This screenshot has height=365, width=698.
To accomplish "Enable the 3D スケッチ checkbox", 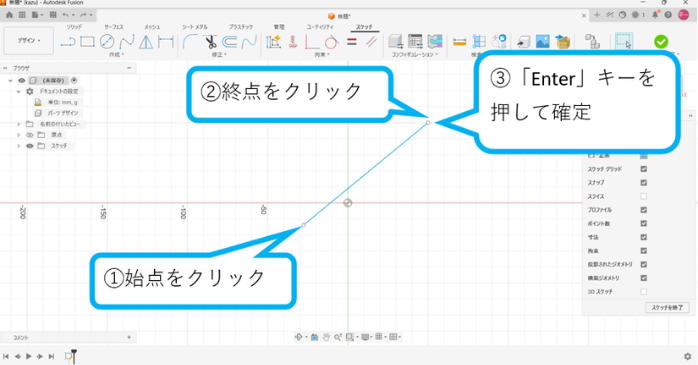I will coord(644,292).
